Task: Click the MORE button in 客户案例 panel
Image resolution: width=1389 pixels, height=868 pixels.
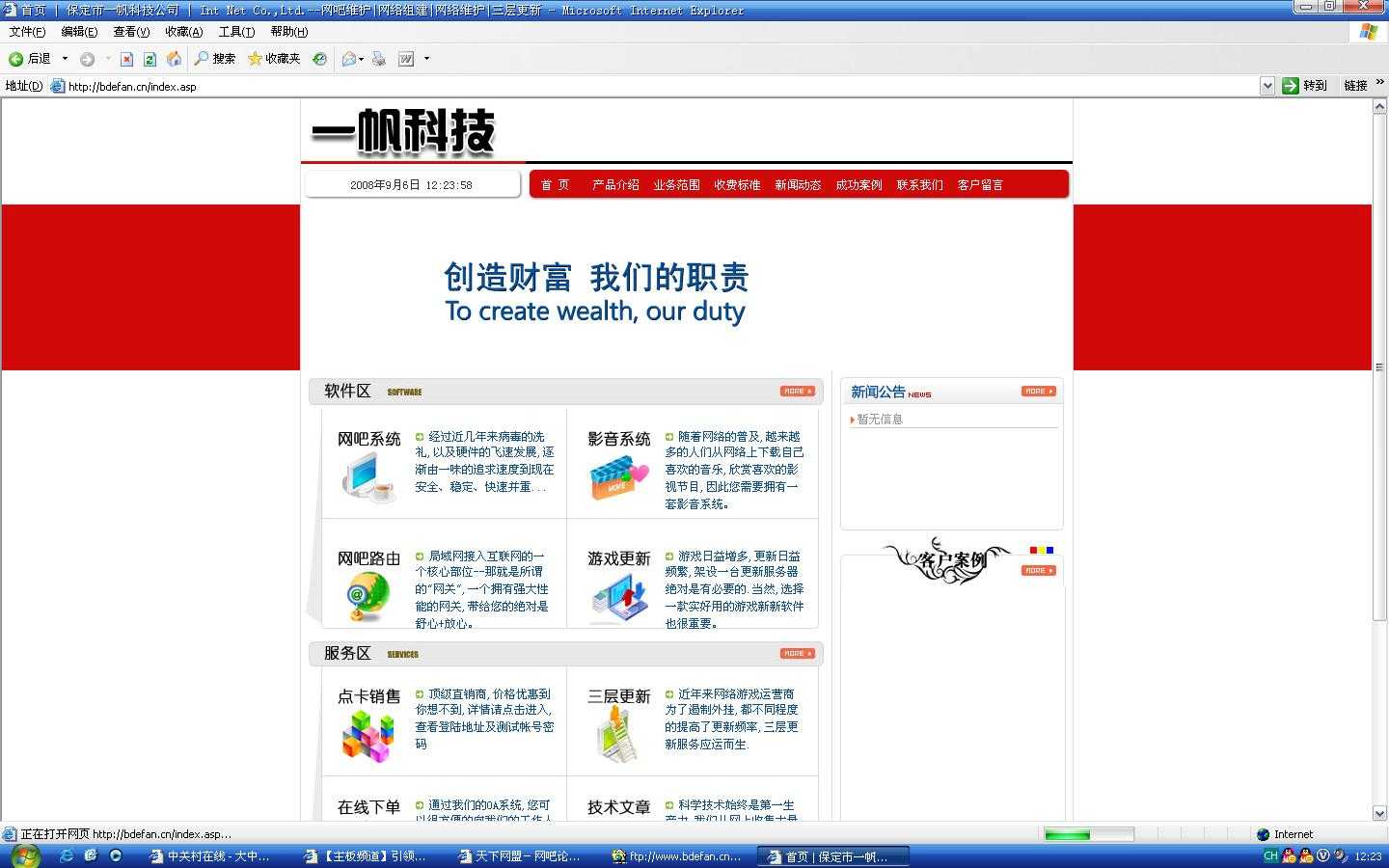Action: [1039, 571]
